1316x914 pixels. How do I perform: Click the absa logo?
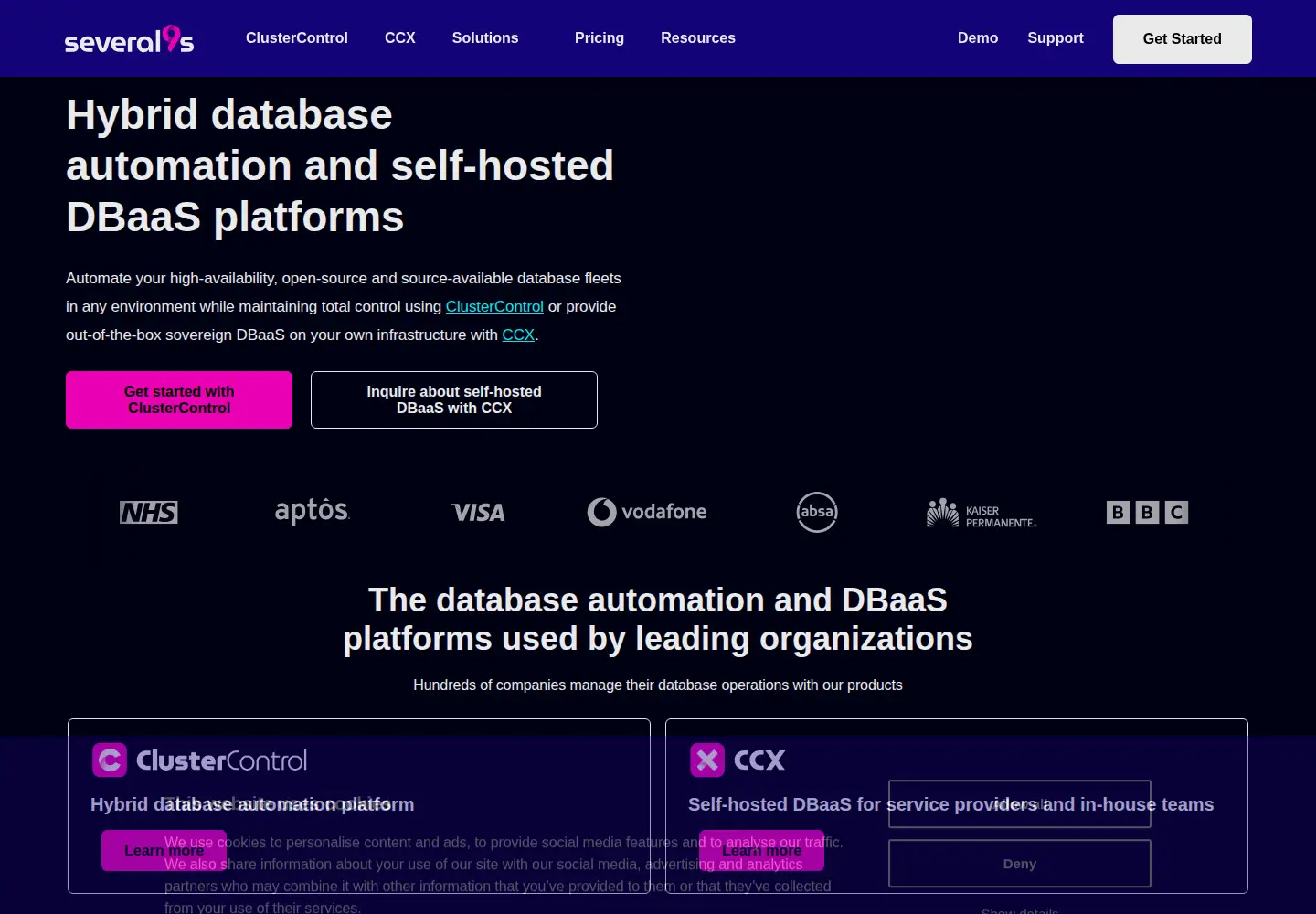pos(817,512)
